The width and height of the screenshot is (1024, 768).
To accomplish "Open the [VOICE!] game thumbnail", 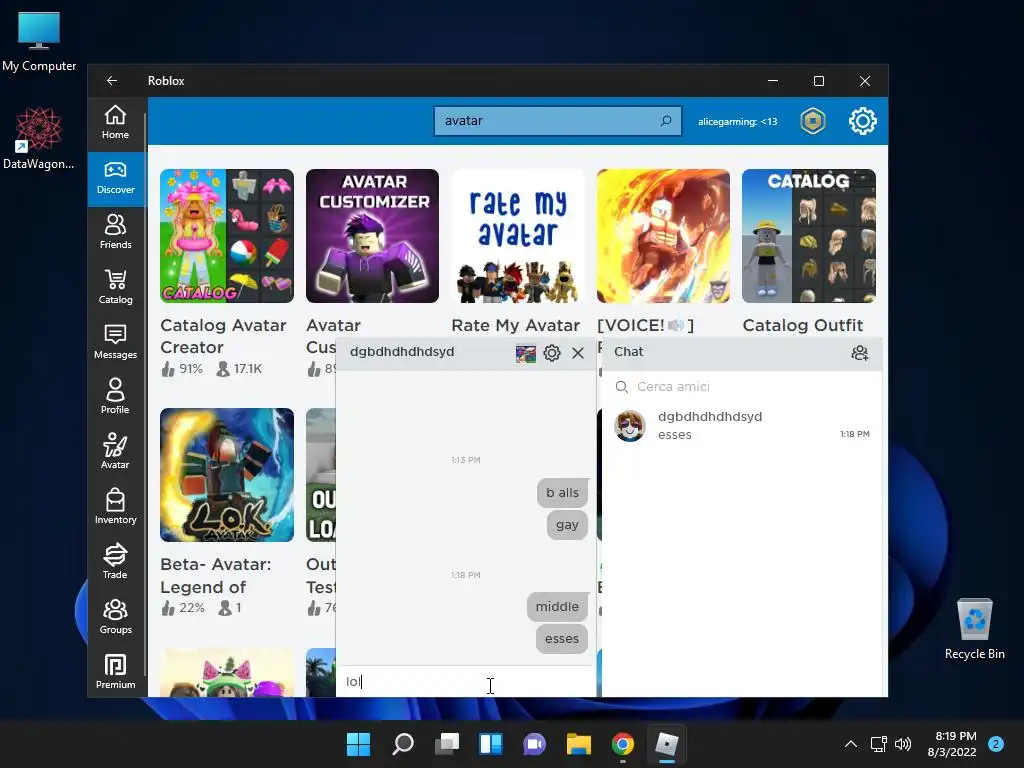I will pos(664,236).
